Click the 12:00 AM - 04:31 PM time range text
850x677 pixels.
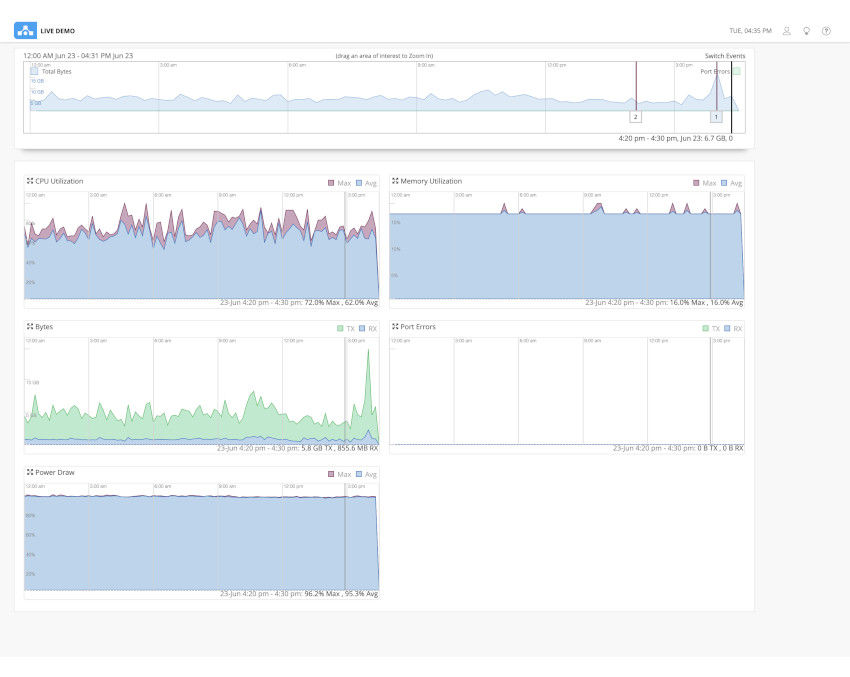pos(78,56)
